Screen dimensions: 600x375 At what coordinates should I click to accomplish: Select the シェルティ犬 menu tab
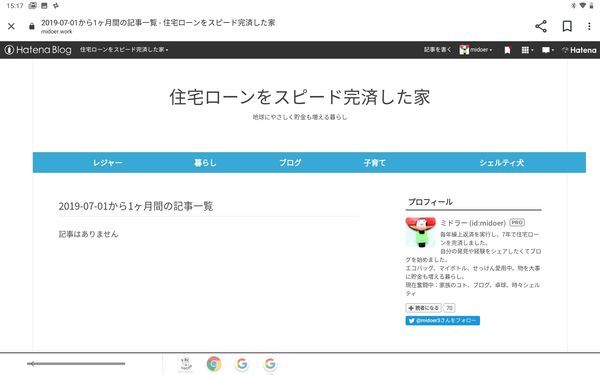pos(502,163)
